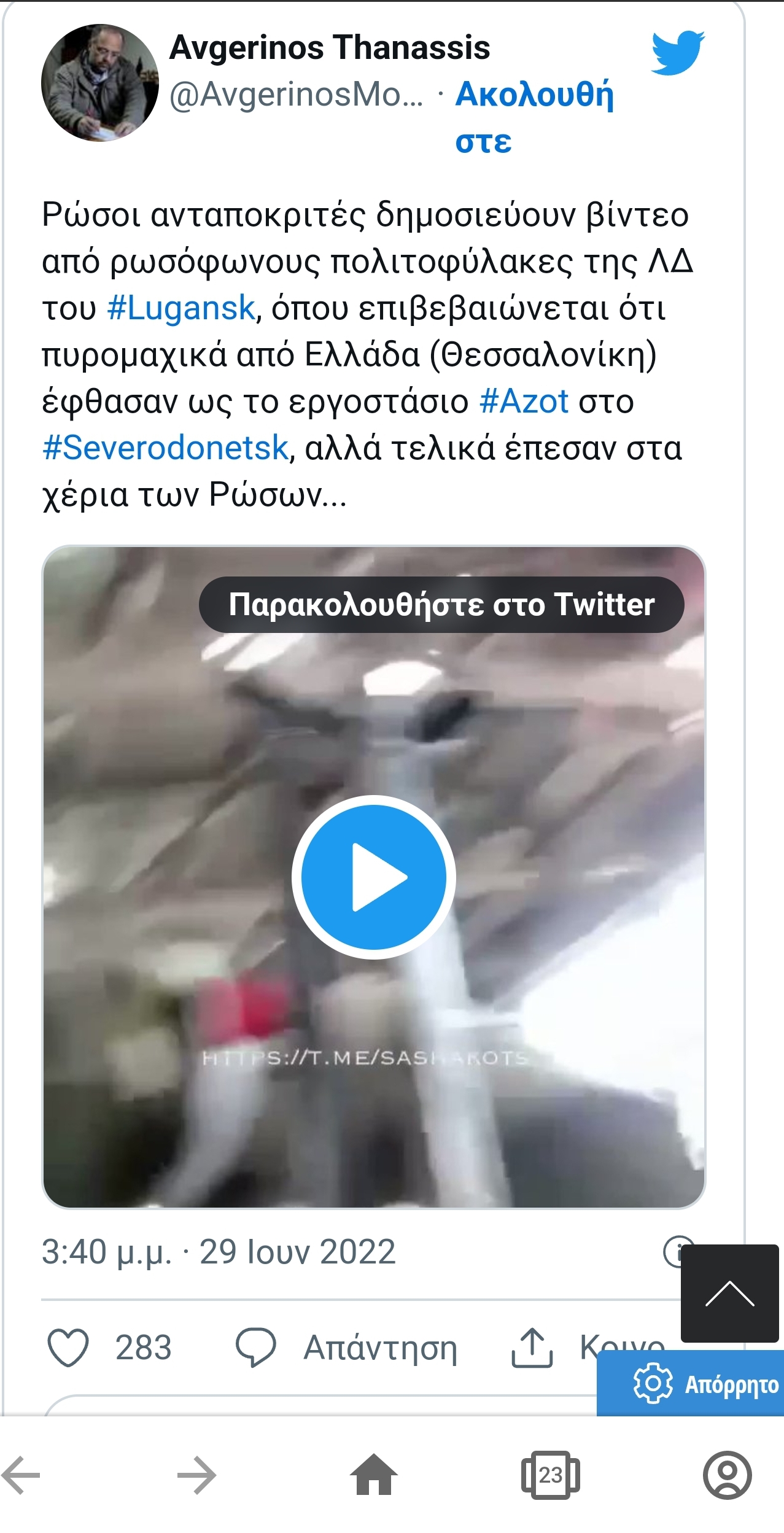Tap the scroll-to-top arrow button
Screen dimensions: 784x1533
pyautogui.click(x=730, y=1294)
